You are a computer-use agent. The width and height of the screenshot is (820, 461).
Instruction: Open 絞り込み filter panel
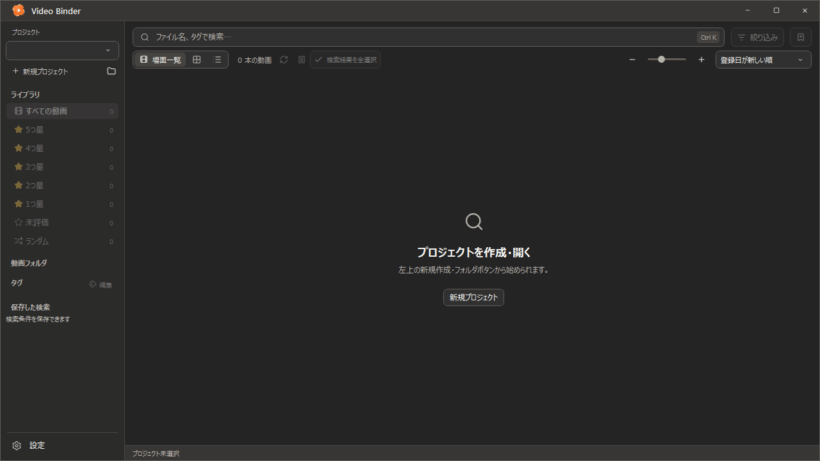point(757,37)
